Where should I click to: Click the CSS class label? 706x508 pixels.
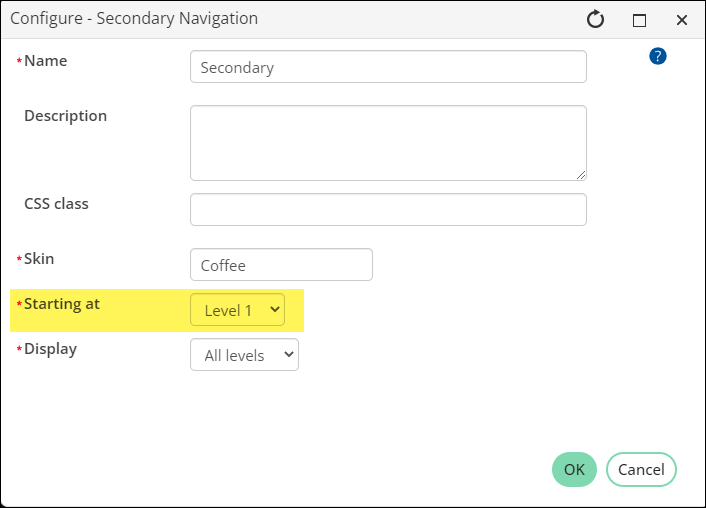[56, 204]
